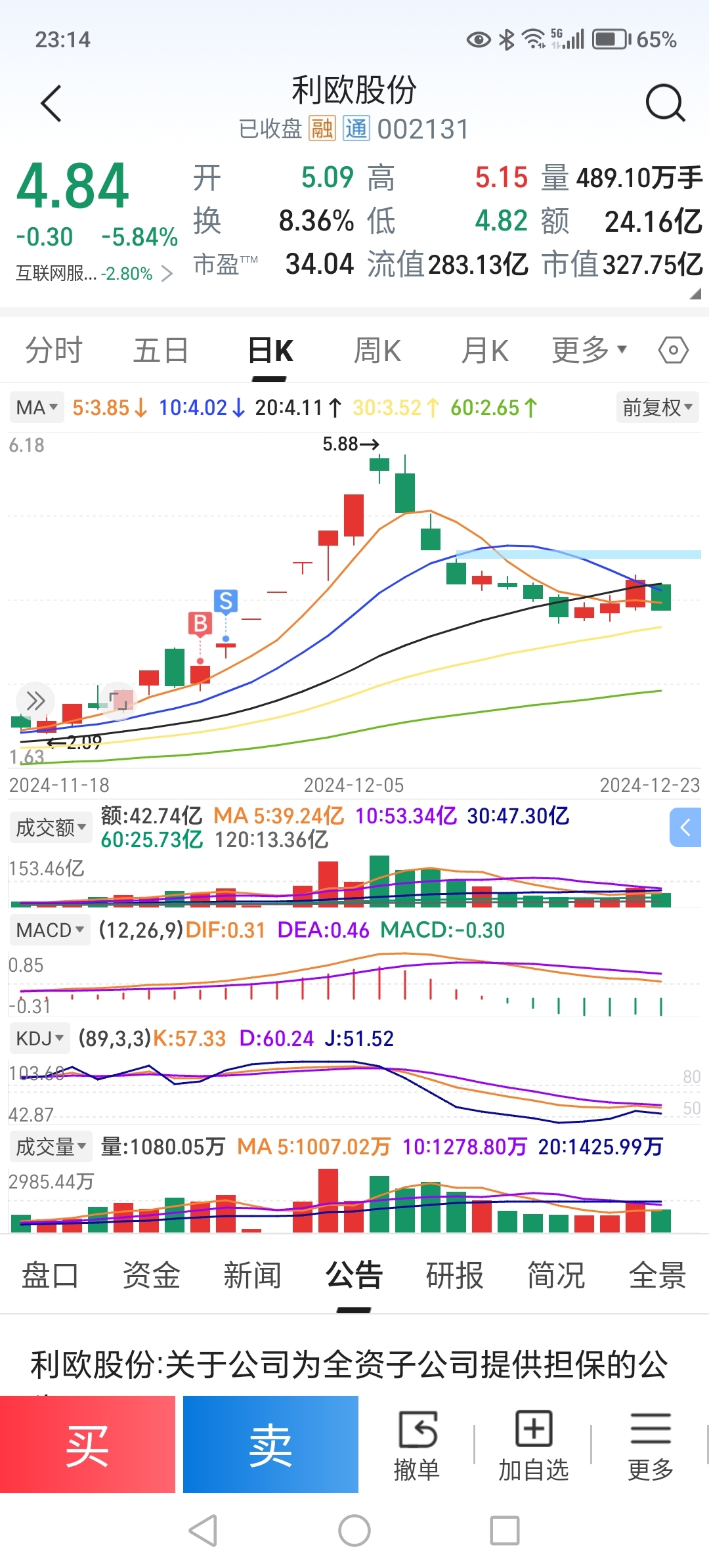Open 互联网服 sector link chevron
This screenshot has width=709, height=1568.
point(167,273)
